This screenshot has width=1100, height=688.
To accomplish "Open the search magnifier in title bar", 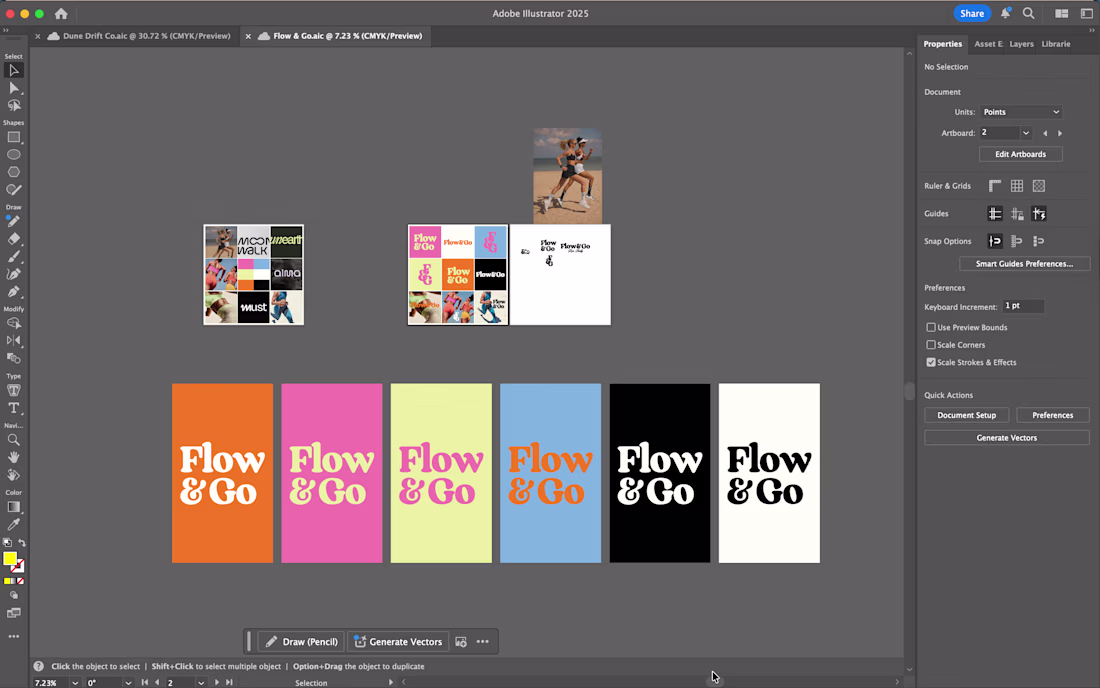I will point(1028,13).
